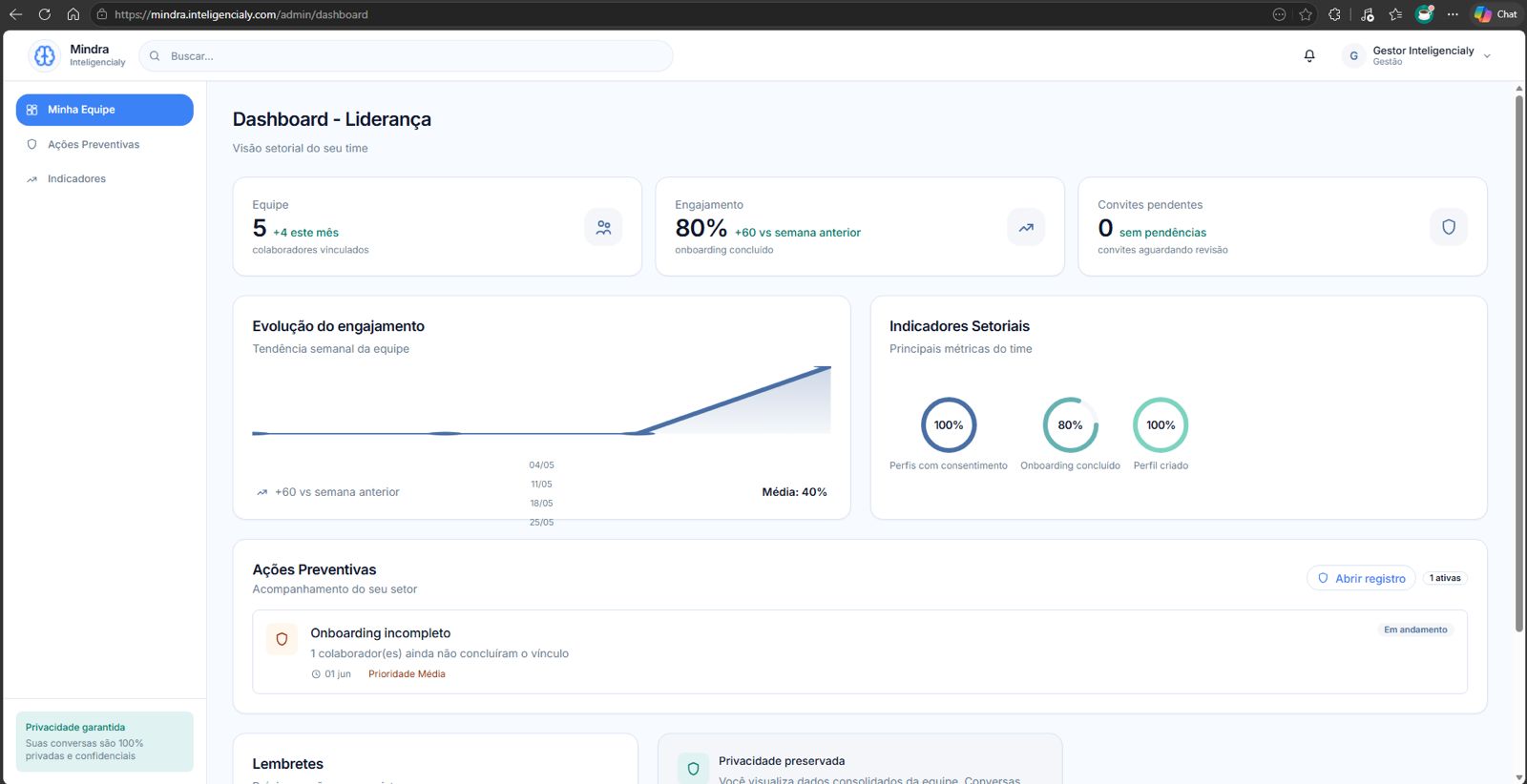This screenshot has height=784, width=1527.
Task: Click the address bar URL
Action: coord(241,14)
